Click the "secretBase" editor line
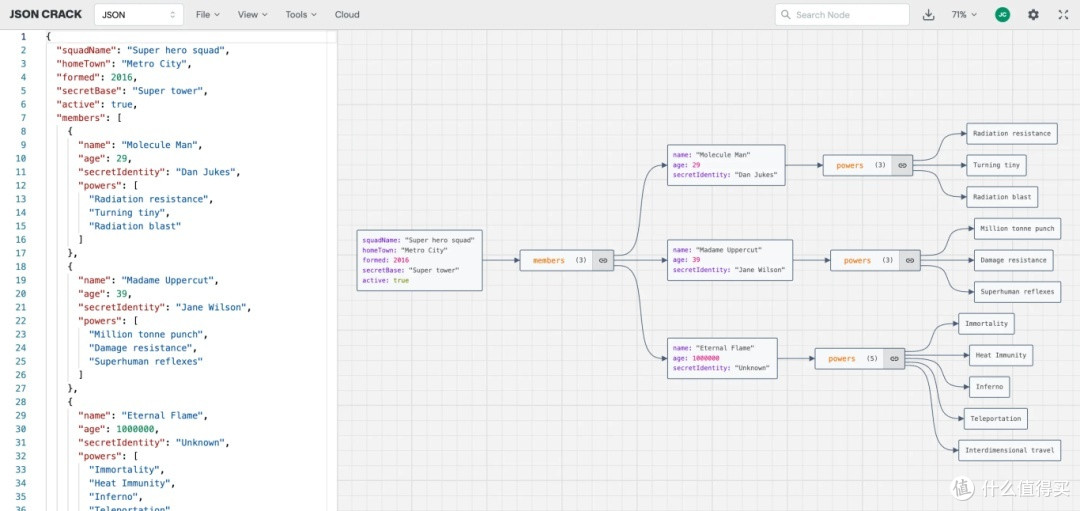 coord(132,90)
